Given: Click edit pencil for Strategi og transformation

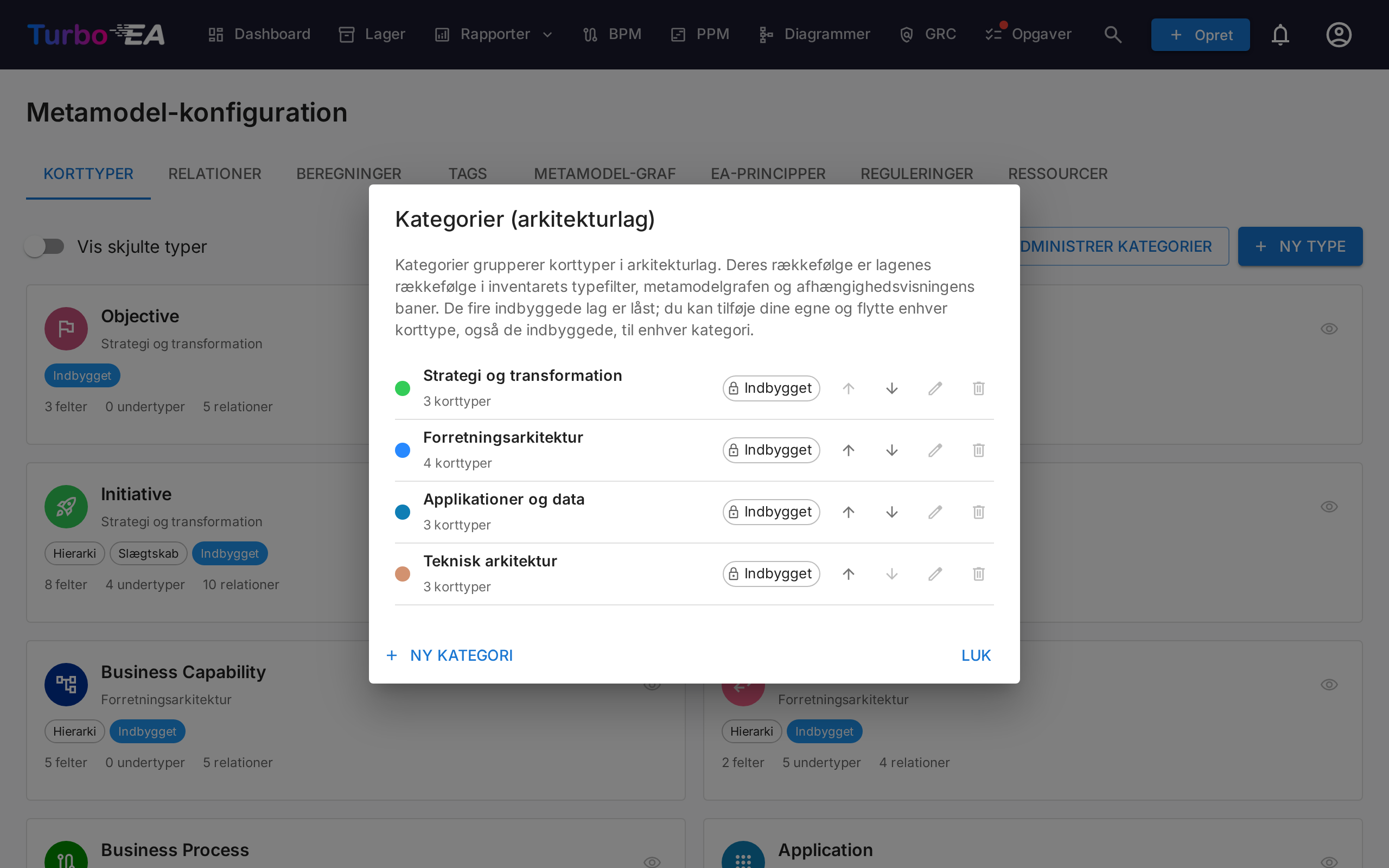Looking at the screenshot, I should click(935, 388).
